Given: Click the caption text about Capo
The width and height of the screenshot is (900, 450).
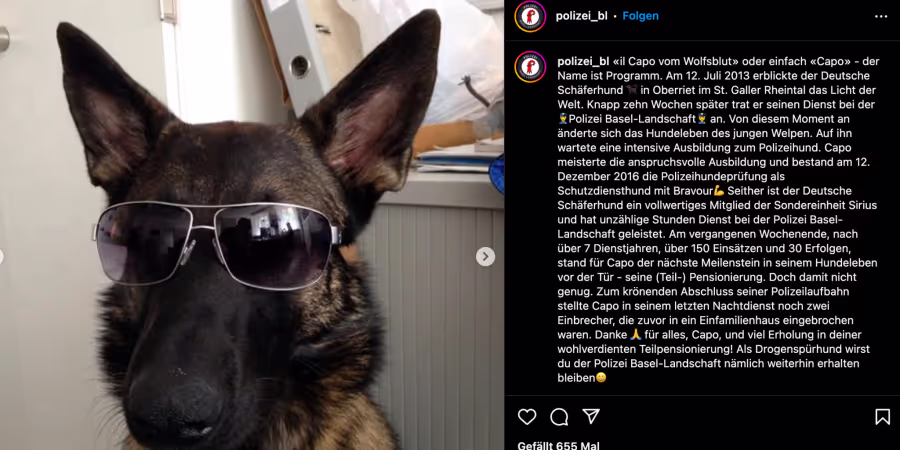Looking at the screenshot, I should pos(717,219).
